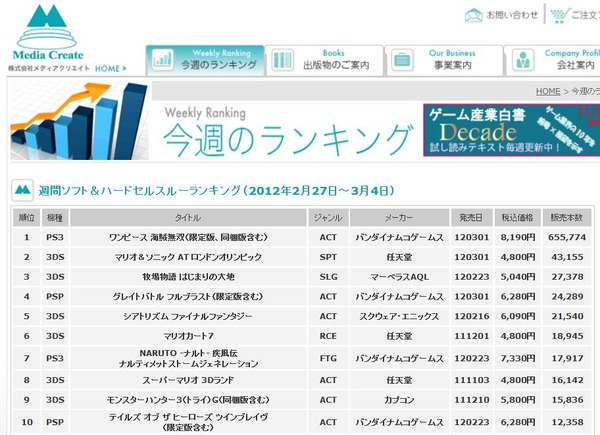Click the お問い合わせ contact link
This screenshot has height=435, width=600.
(x=512, y=15)
